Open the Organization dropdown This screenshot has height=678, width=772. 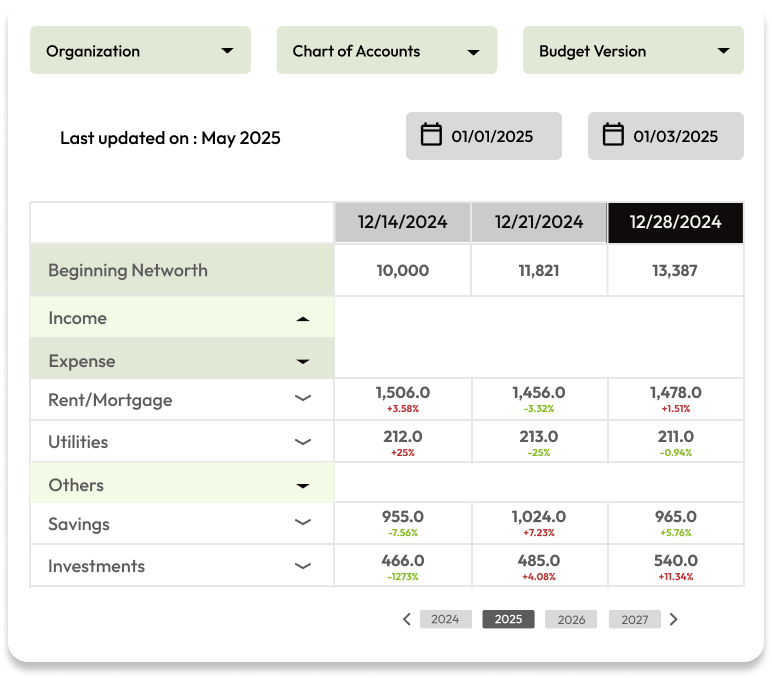pyautogui.click(x=140, y=50)
